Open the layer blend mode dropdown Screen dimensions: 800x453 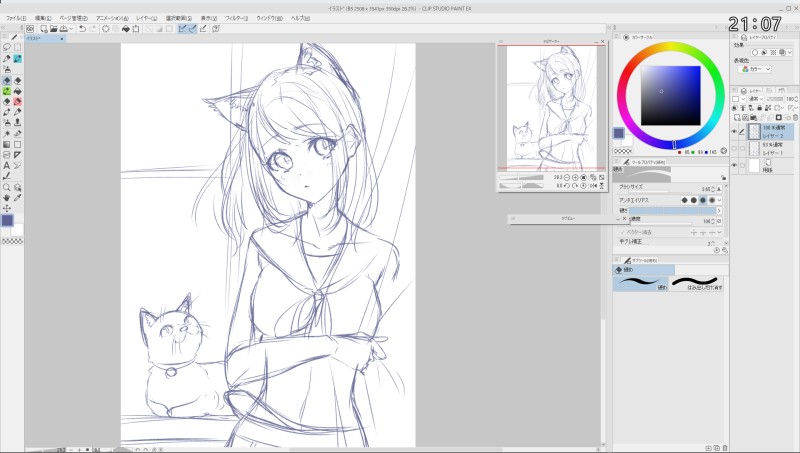click(755, 99)
